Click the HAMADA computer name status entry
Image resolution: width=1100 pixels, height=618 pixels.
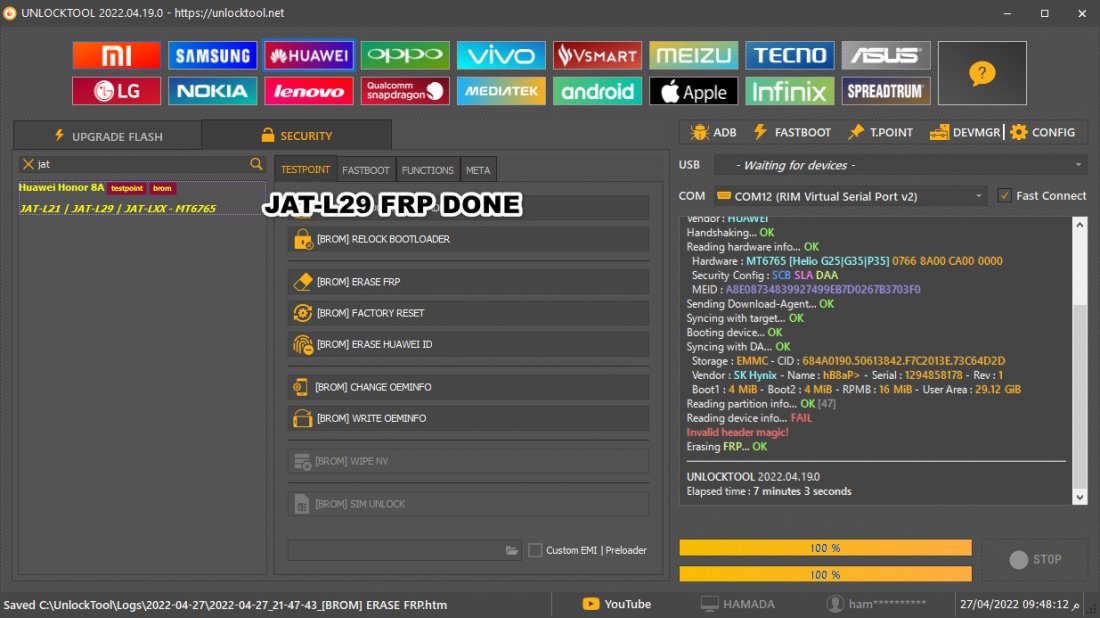(738, 604)
